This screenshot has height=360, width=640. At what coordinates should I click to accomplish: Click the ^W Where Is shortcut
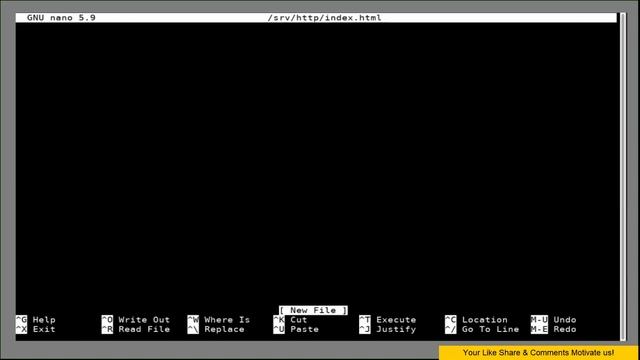click(218, 320)
